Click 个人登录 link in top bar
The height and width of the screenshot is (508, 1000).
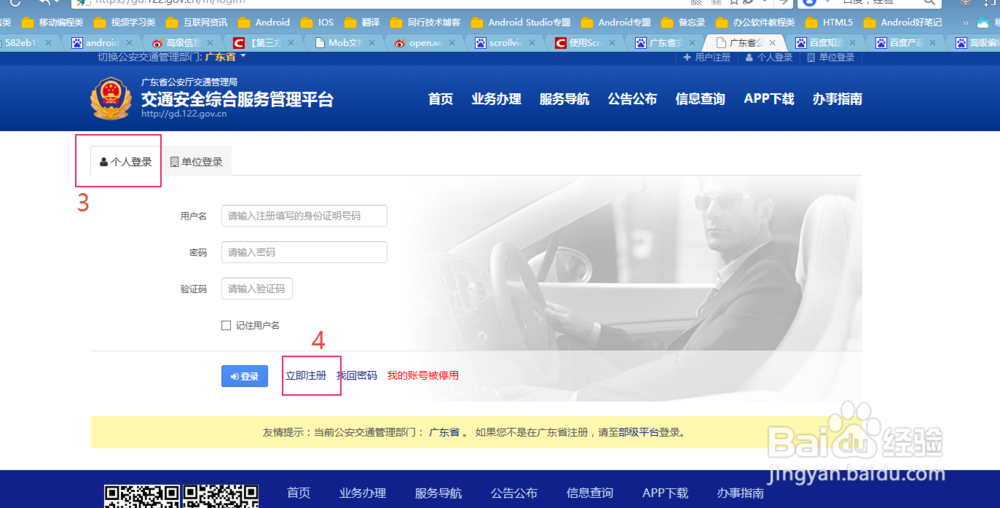(x=768, y=57)
